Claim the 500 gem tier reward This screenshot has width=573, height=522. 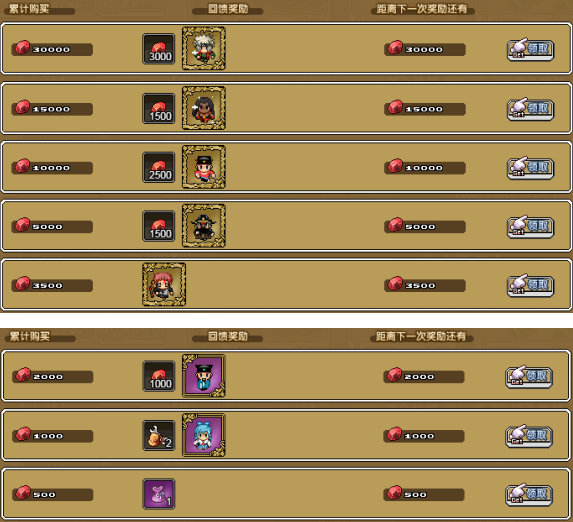529,494
